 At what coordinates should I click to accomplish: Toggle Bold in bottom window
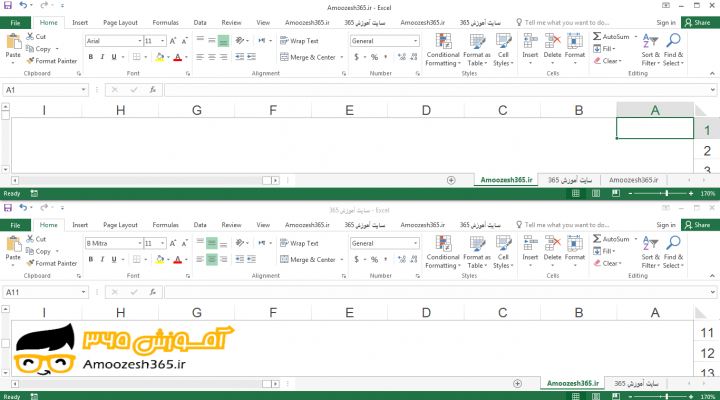coord(91,259)
